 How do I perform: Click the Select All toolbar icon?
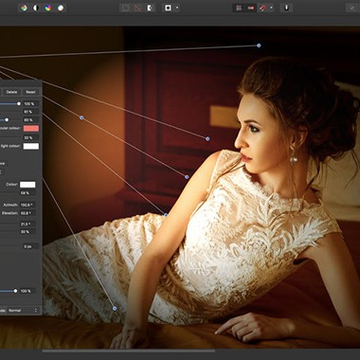pos(126,8)
